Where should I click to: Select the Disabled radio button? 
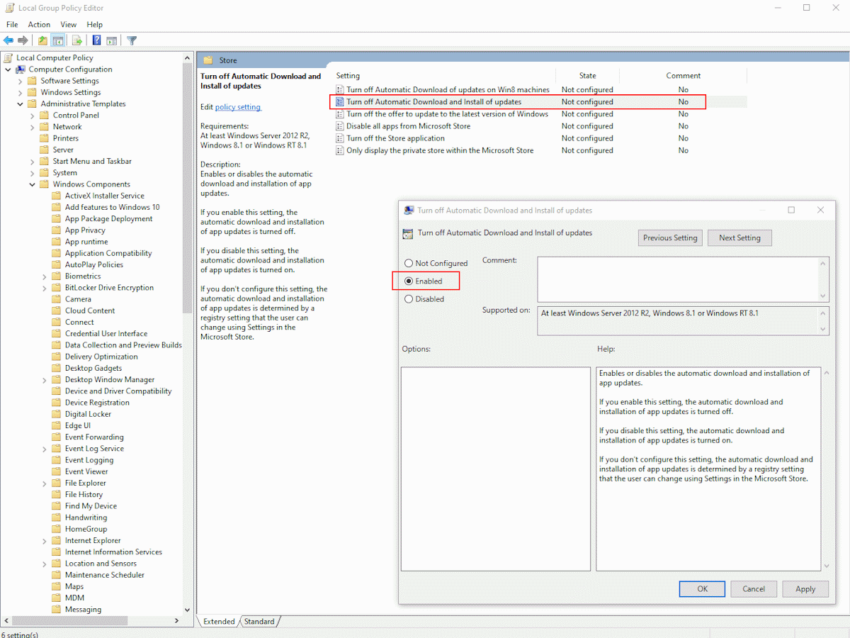coord(408,301)
